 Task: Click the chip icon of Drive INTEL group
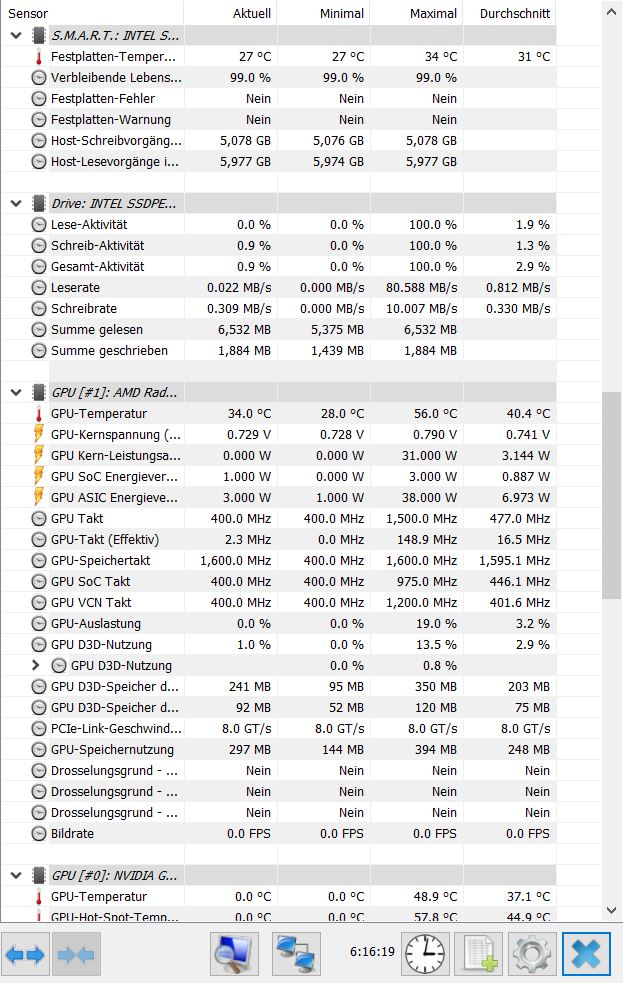(x=39, y=204)
